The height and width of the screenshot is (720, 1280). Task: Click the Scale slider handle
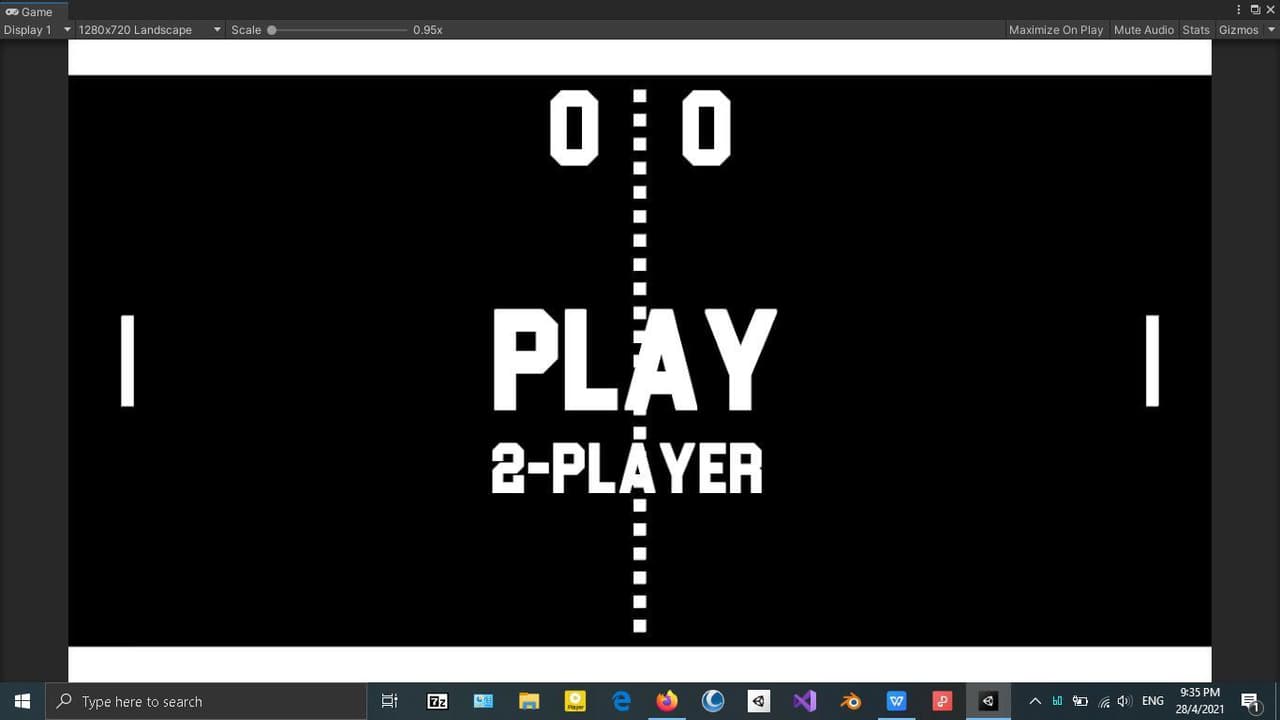[x=272, y=30]
